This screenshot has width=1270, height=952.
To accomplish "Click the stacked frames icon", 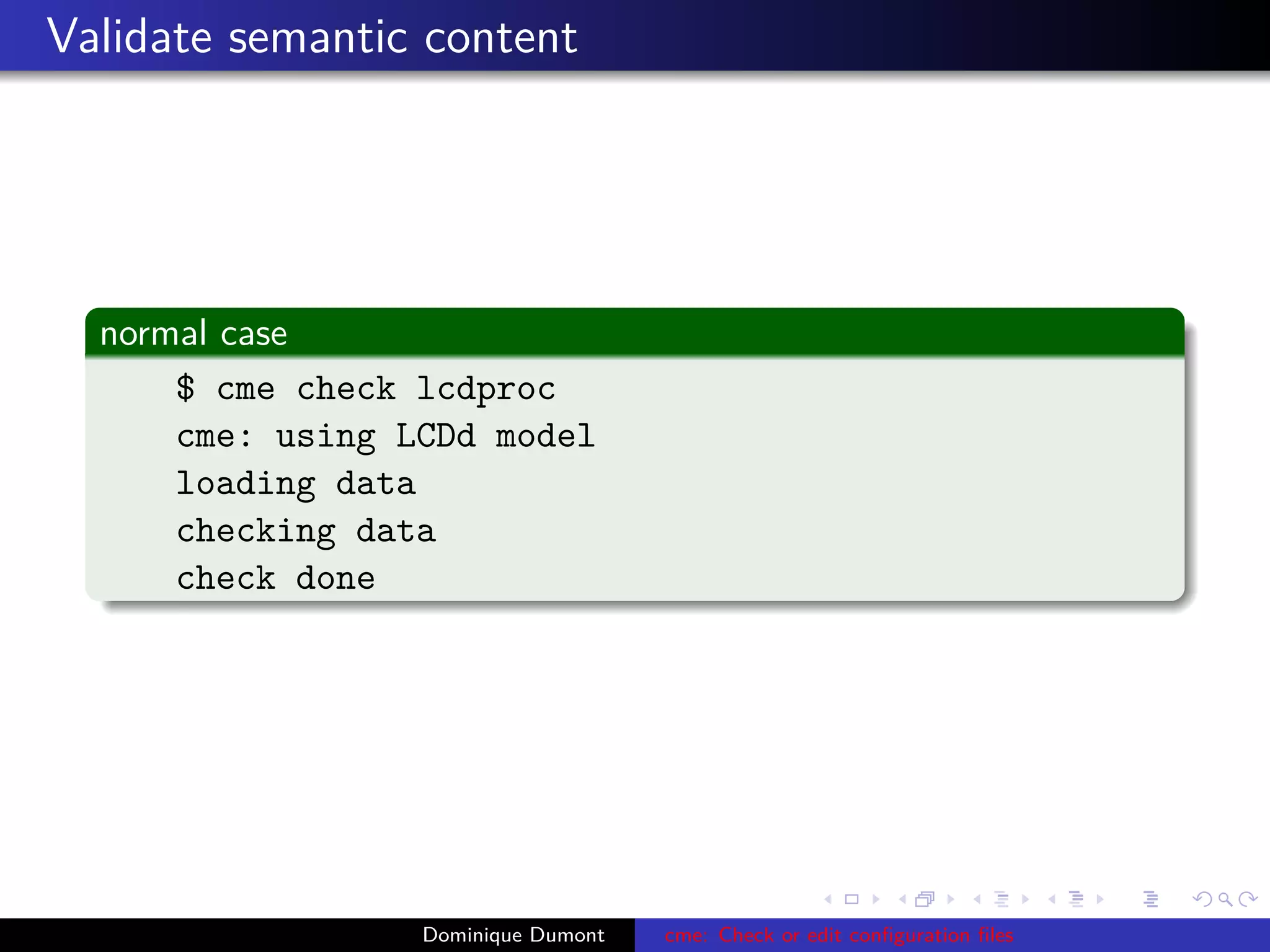I will click(925, 899).
